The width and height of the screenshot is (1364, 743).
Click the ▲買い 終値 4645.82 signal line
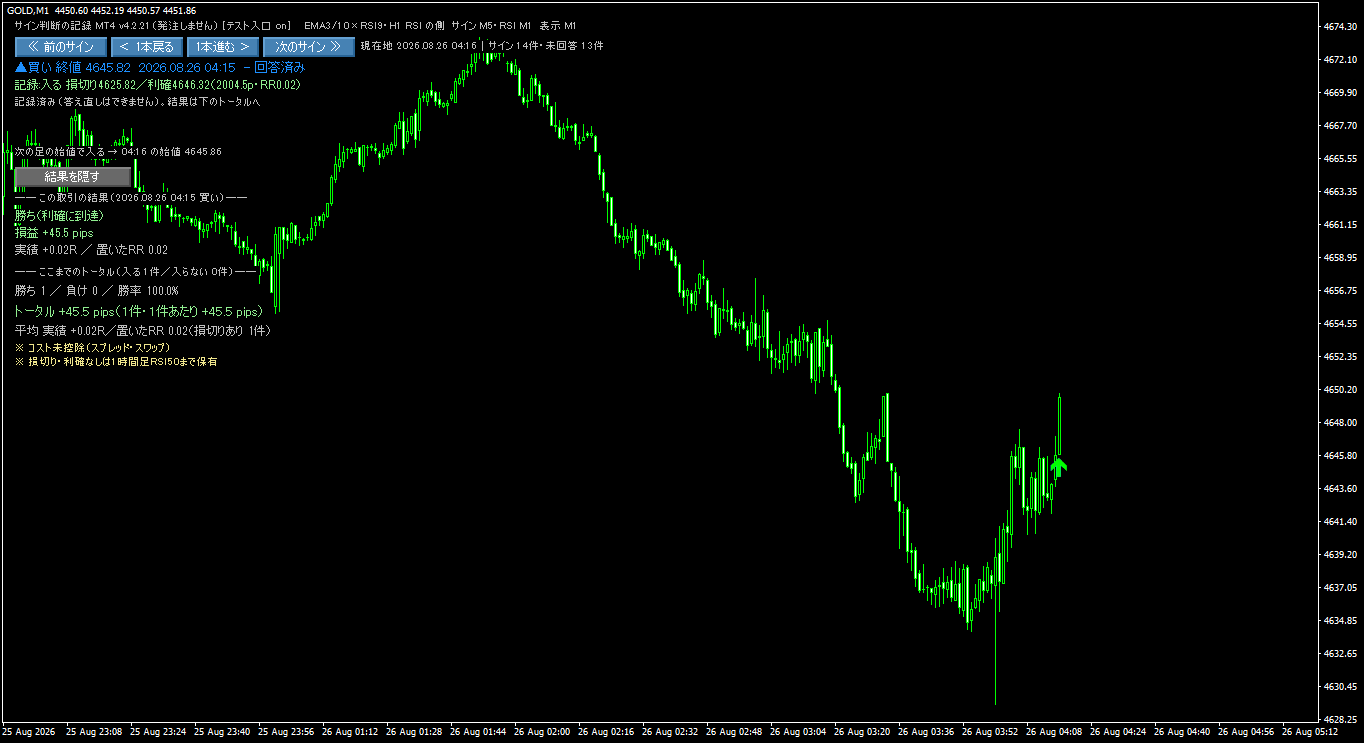coord(160,67)
